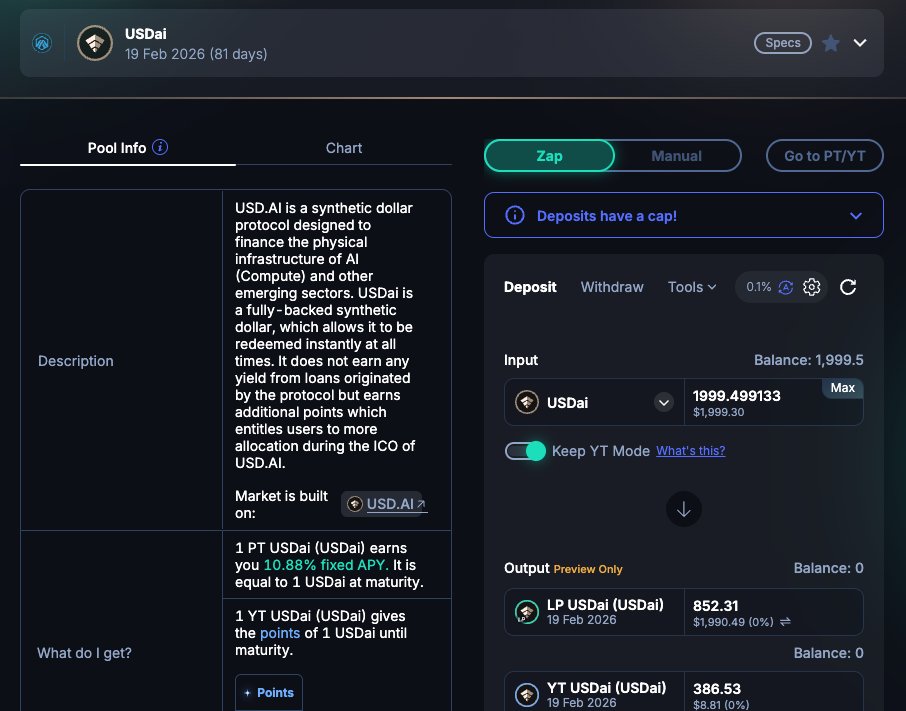906x711 pixels.
Task: Click the USDai token icon in input
Action: 526,402
